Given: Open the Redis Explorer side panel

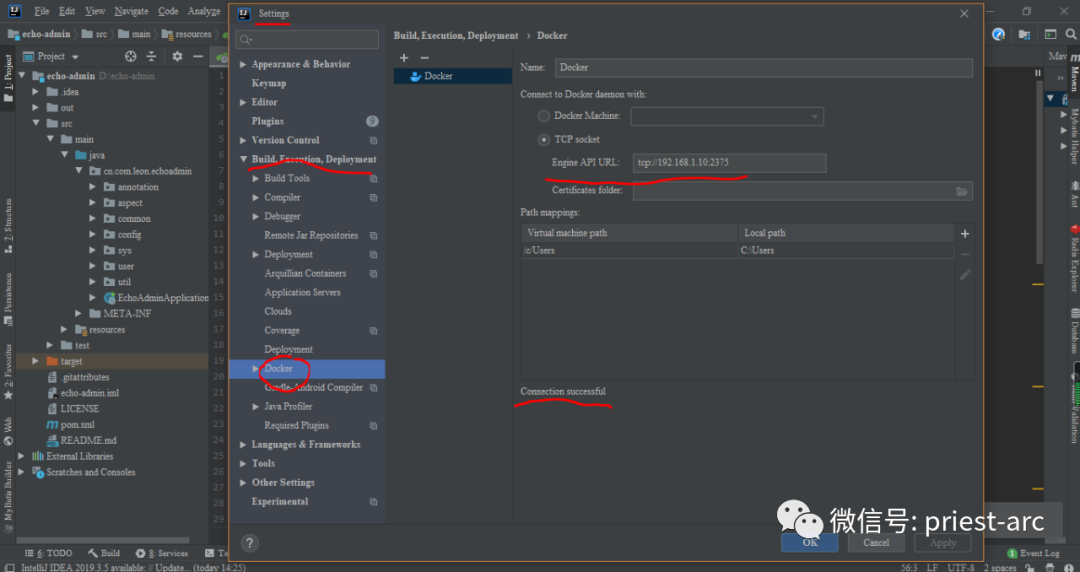Looking at the screenshot, I should (1074, 258).
